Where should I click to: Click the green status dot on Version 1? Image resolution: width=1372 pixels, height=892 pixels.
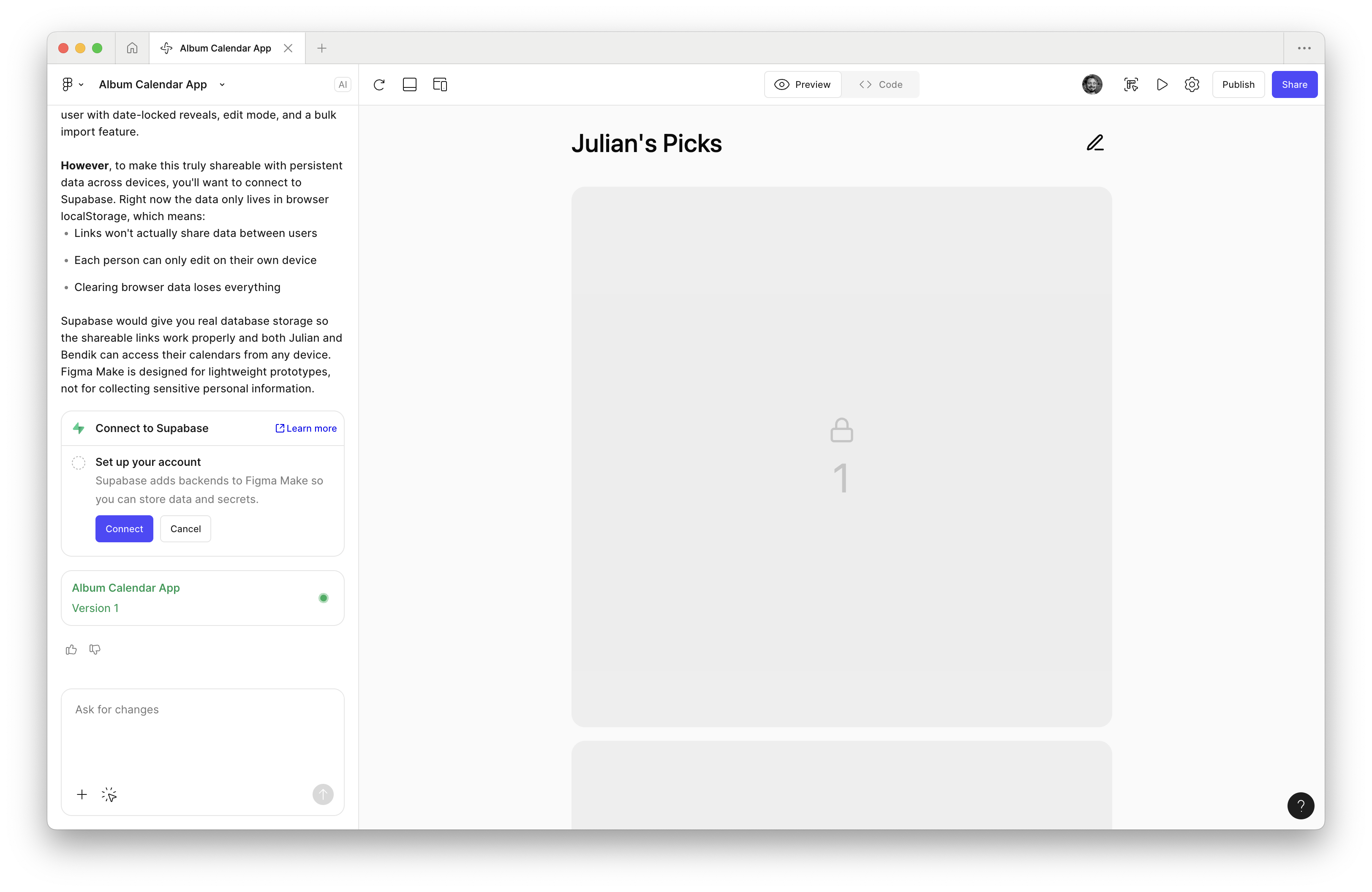(x=324, y=598)
